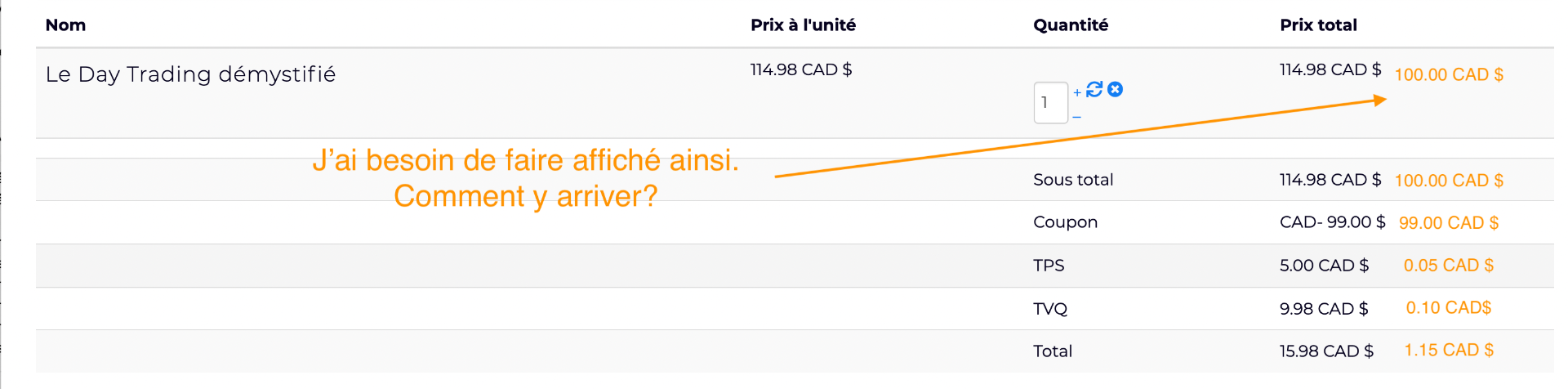Viewport: 1568px width, 389px height.
Task: Click the orange "Comment y arriver?" annotation
Action: [x=525, y=196]
